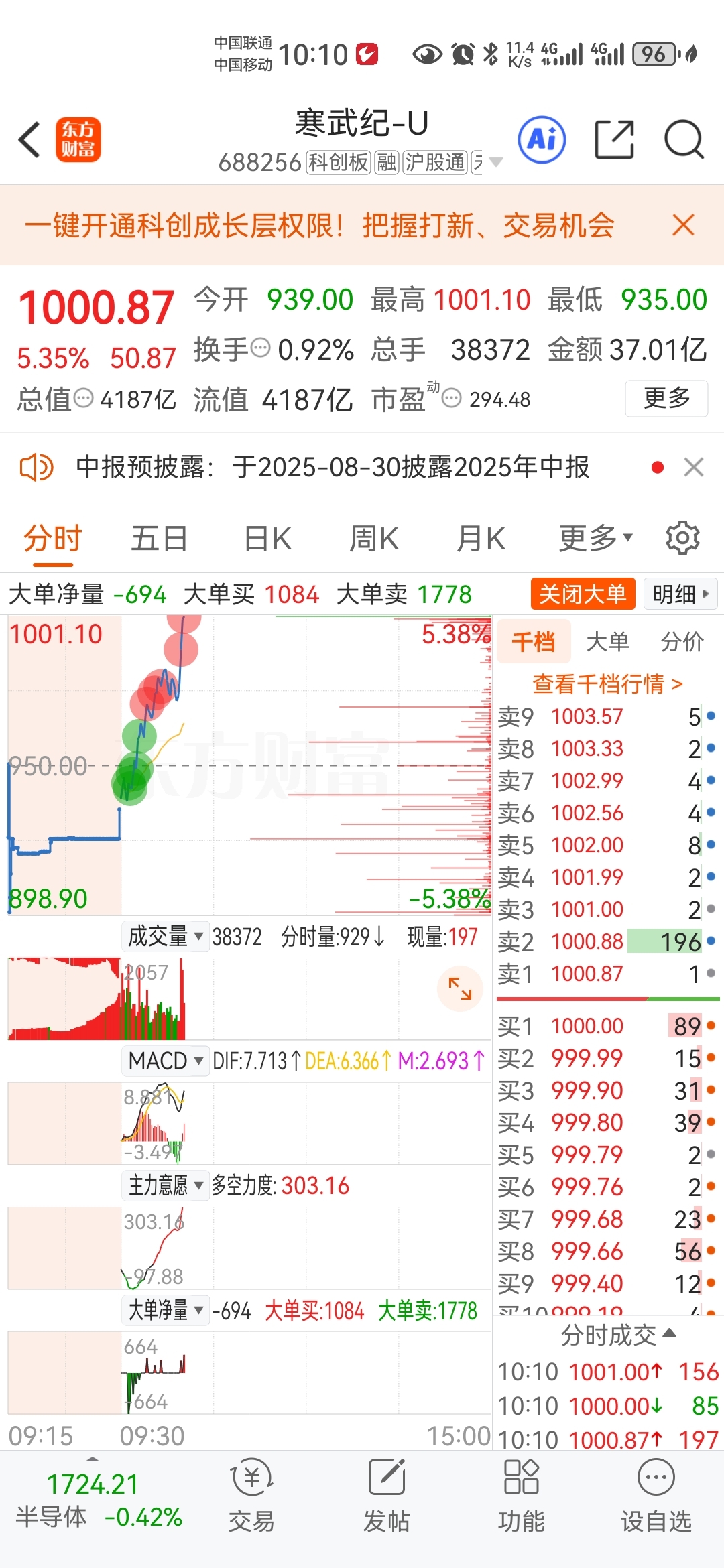Tap the 卖5 1002.00 row

607,844
